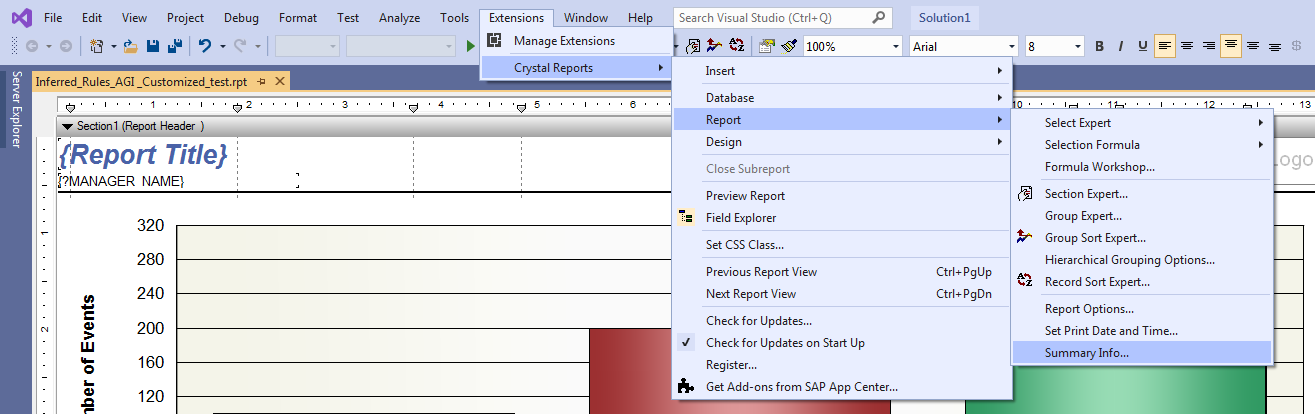Click the Field Explorer menu icon
The height and width of the screenshot is (414, 1315).
(x=685, y=218)
